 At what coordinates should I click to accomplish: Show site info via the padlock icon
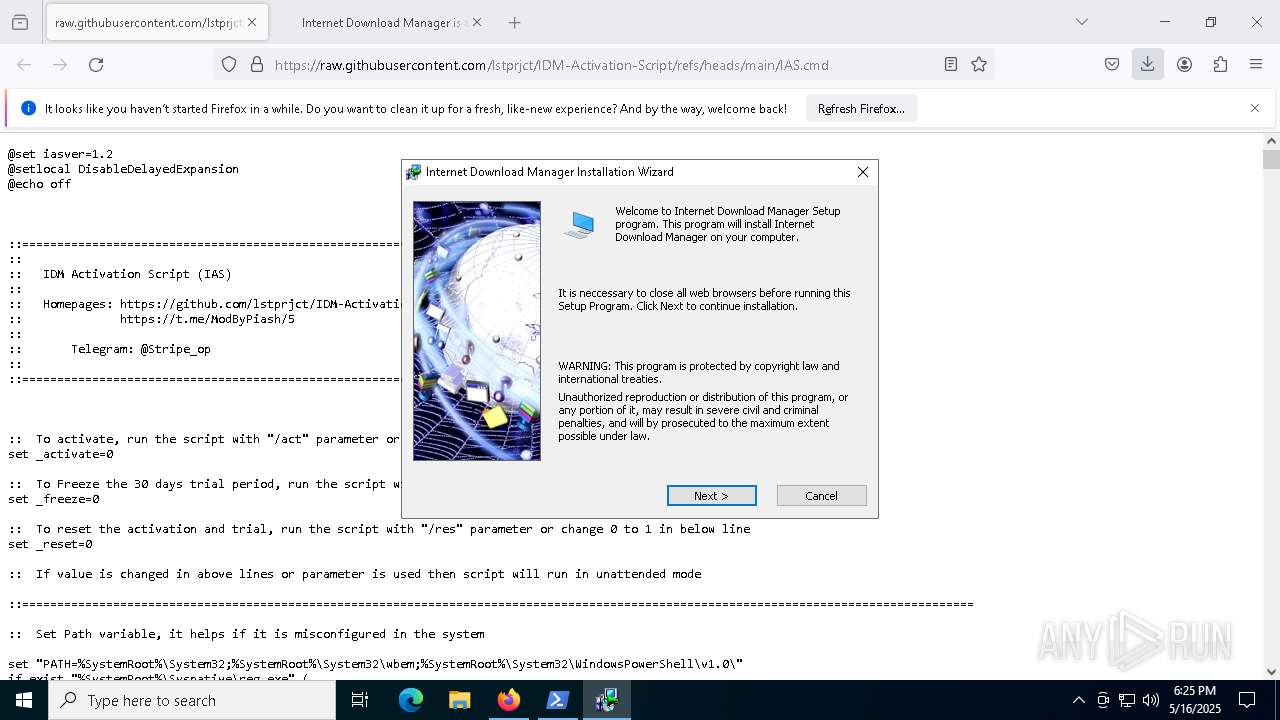point(257,65)
